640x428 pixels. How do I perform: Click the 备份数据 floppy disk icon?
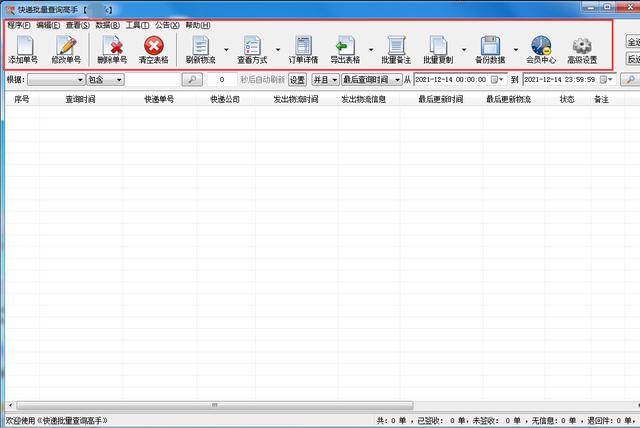490,45
